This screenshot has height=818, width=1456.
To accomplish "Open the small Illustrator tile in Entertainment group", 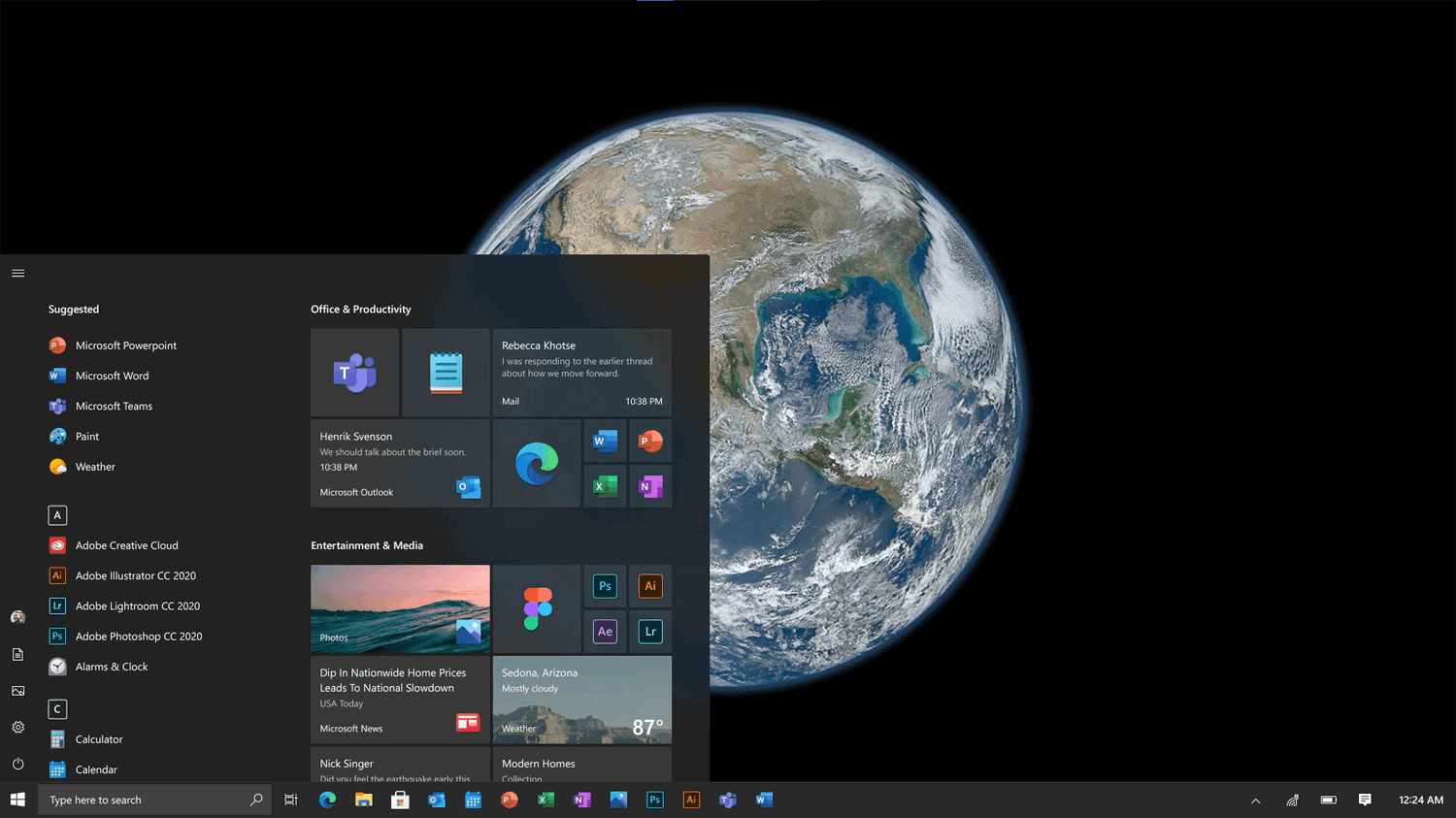I will (x=650, y=586).
